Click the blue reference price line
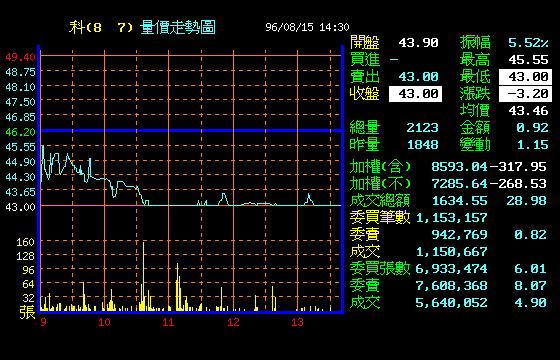The width and height of the screenshot is (560, 360). tap(191, 130)
